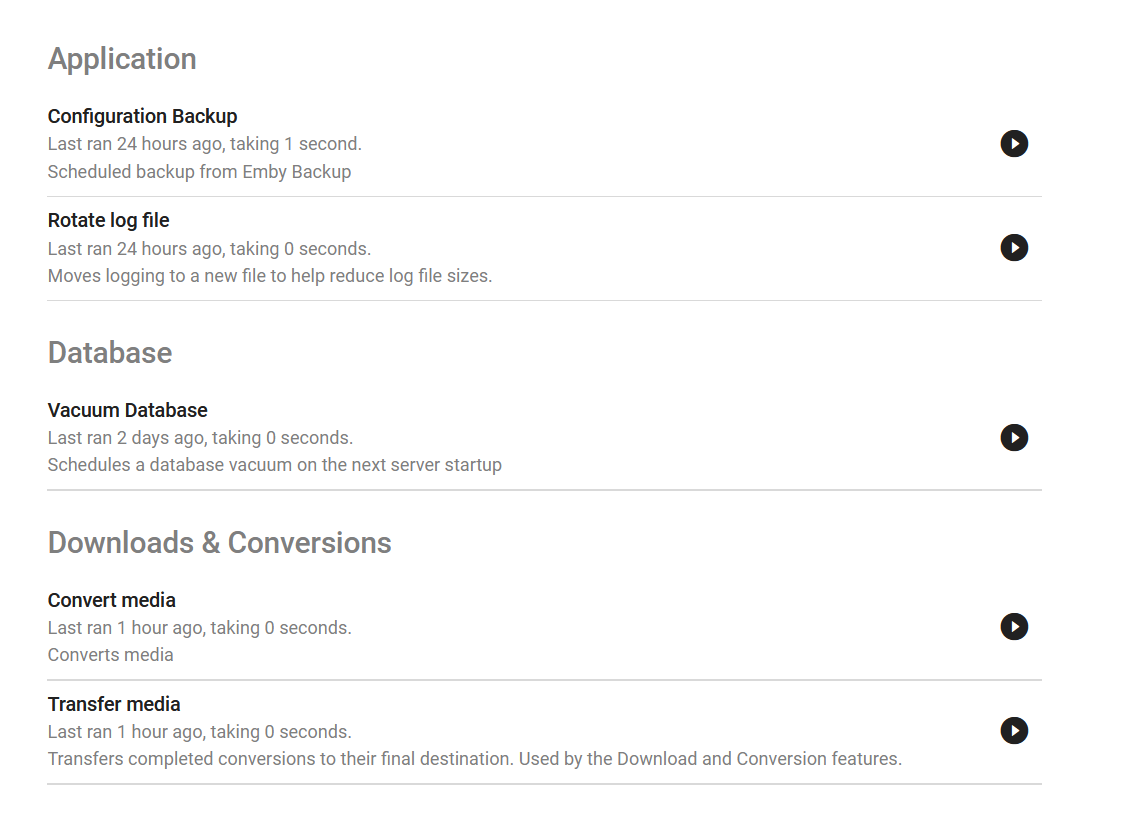Start the Rotate log file task
This screenshot has width=1132, height=813.
pyautogui.click(x=1014, y=248)
